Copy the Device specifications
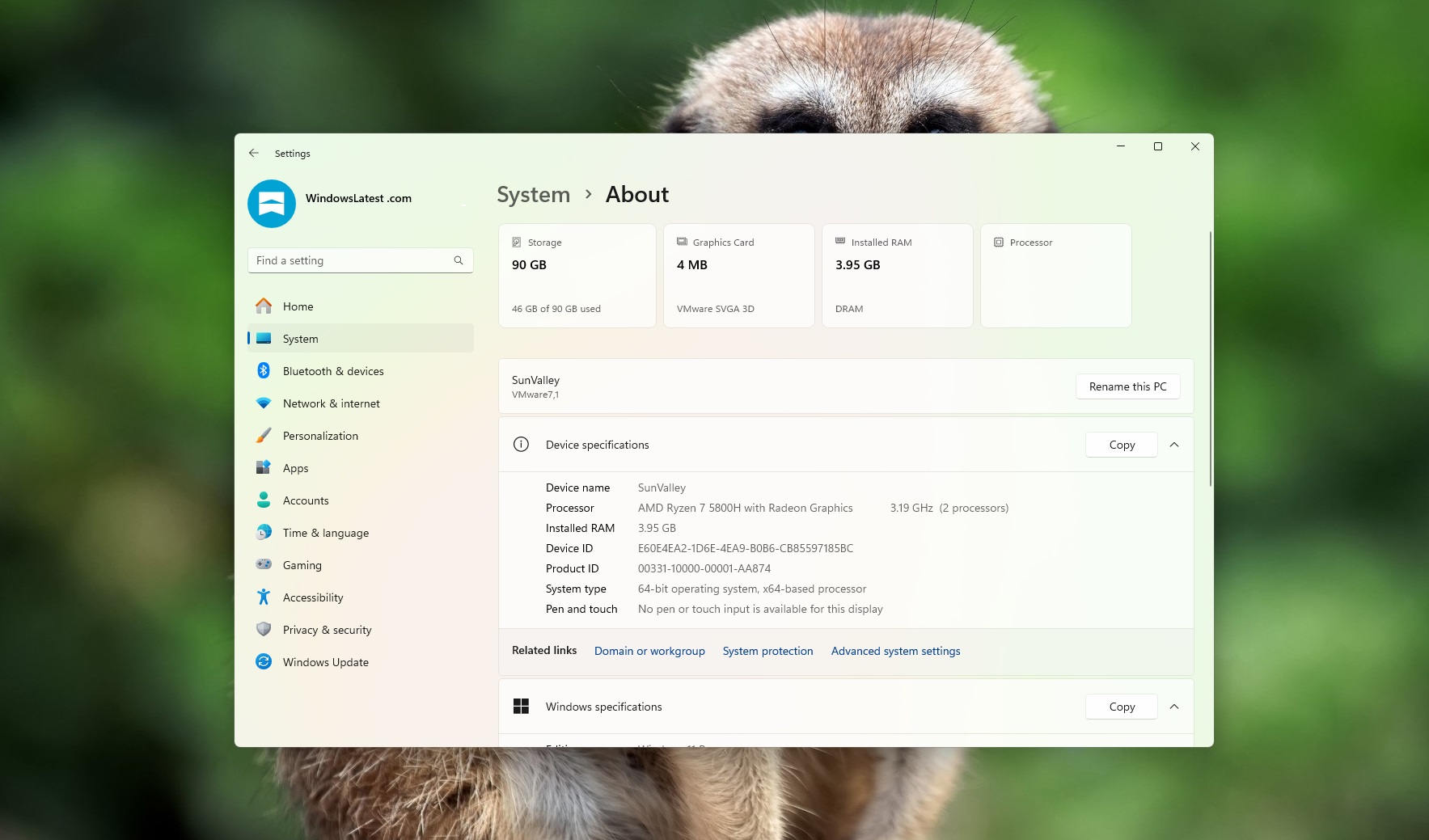The width and height of the screenshot is (1429, 840). (1121, 444)
